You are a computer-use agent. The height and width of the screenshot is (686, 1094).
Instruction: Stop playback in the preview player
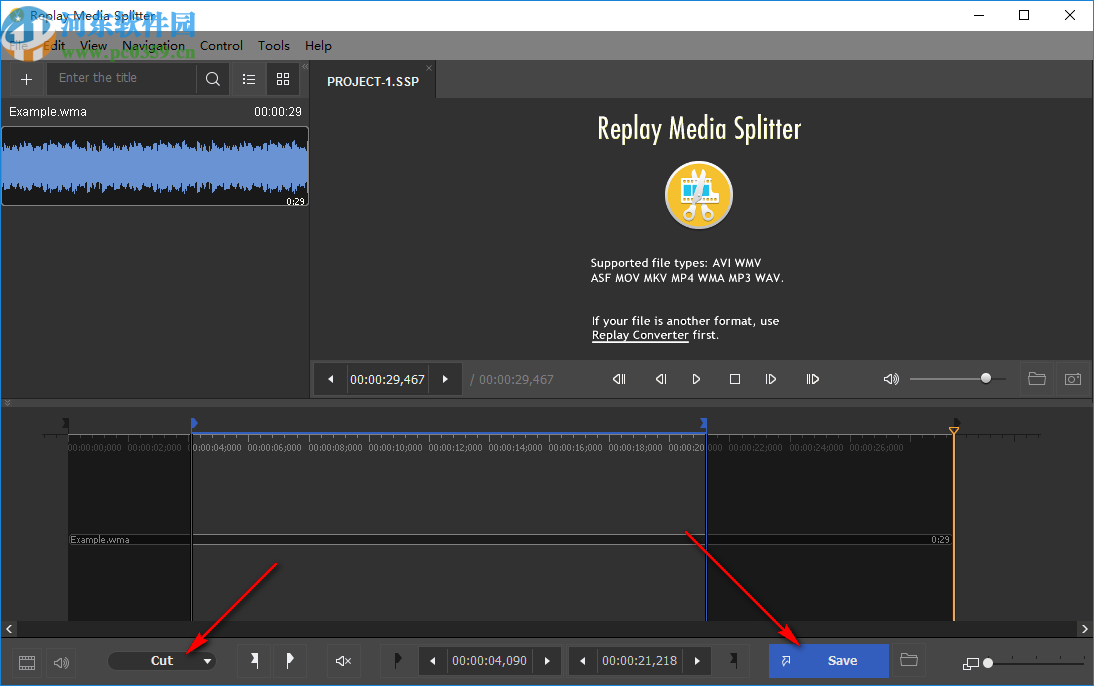[x=733, y=379]
